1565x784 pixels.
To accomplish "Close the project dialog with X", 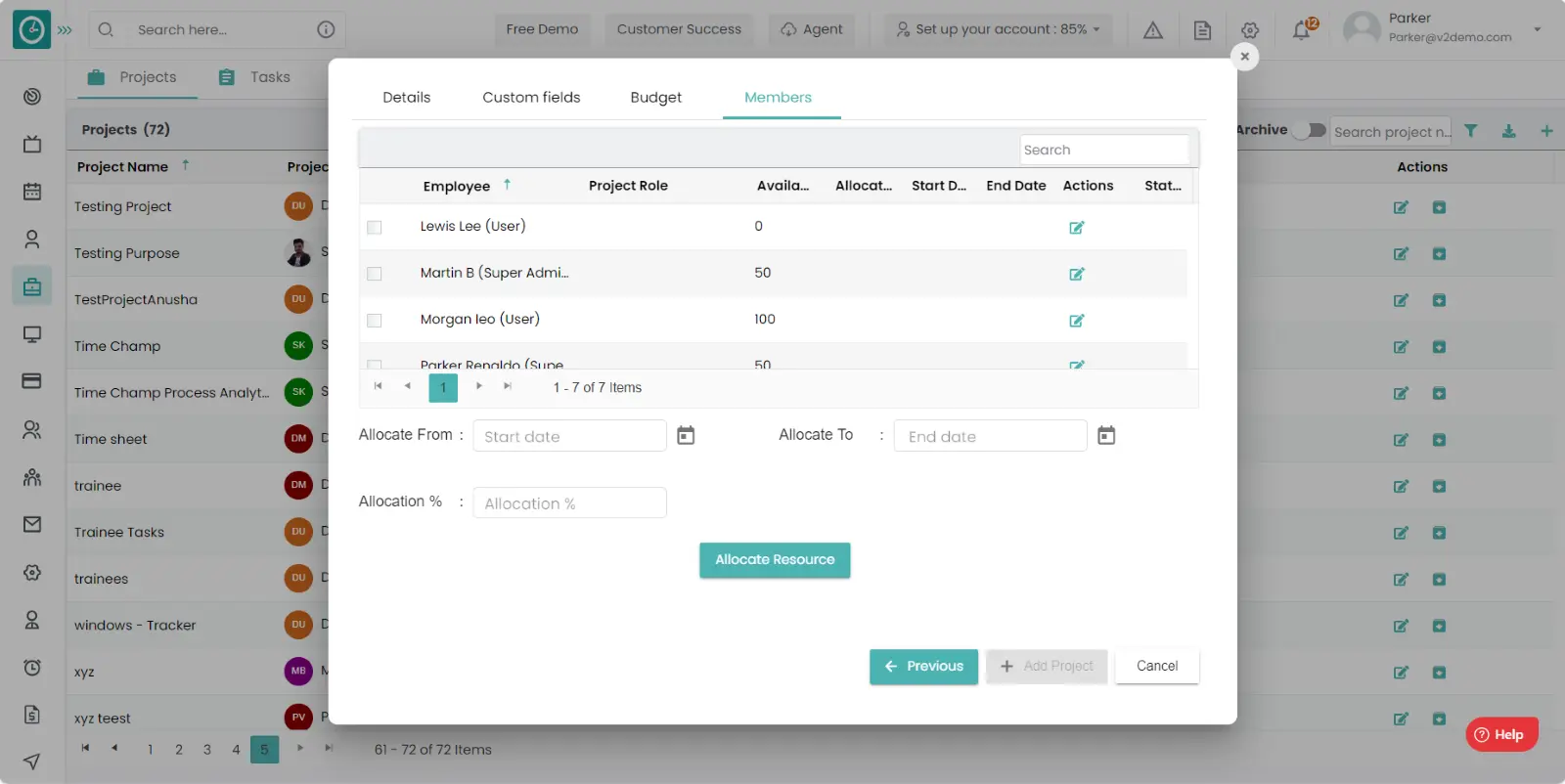I will tap(1244, 57).
